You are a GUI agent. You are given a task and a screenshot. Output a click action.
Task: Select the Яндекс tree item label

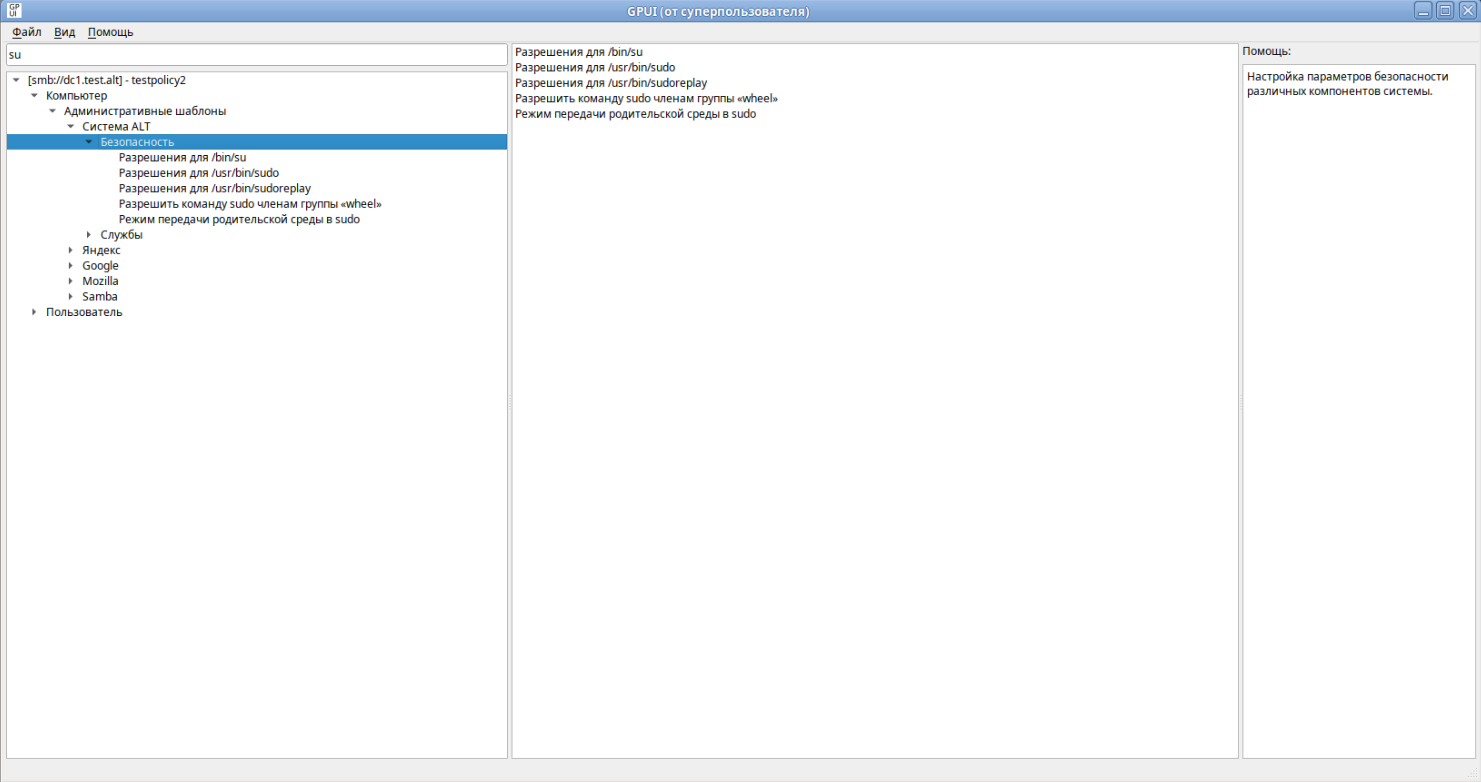101,250
